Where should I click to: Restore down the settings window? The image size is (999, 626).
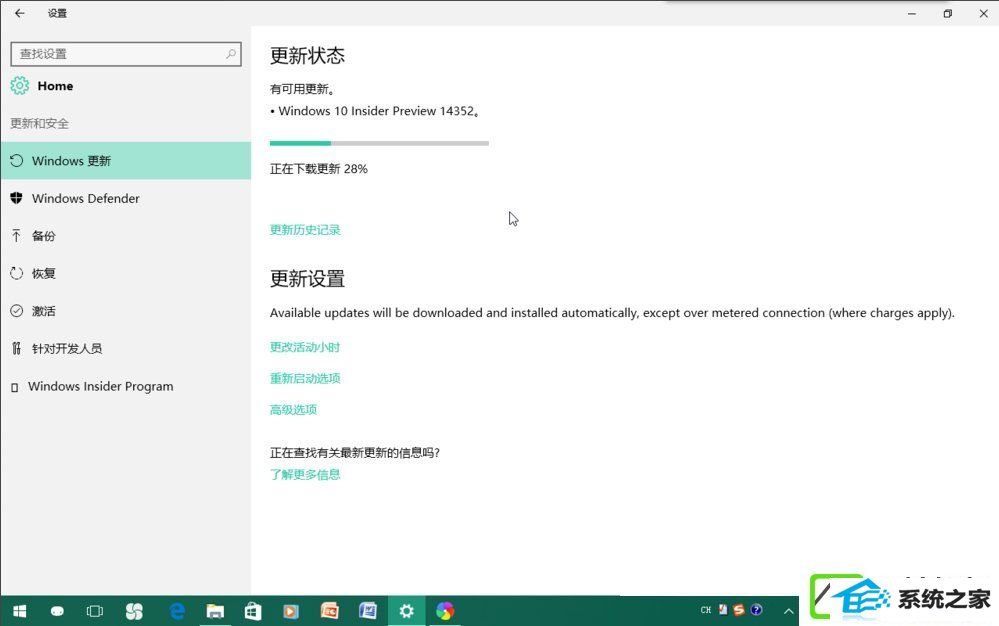click(x=947, y=13)
